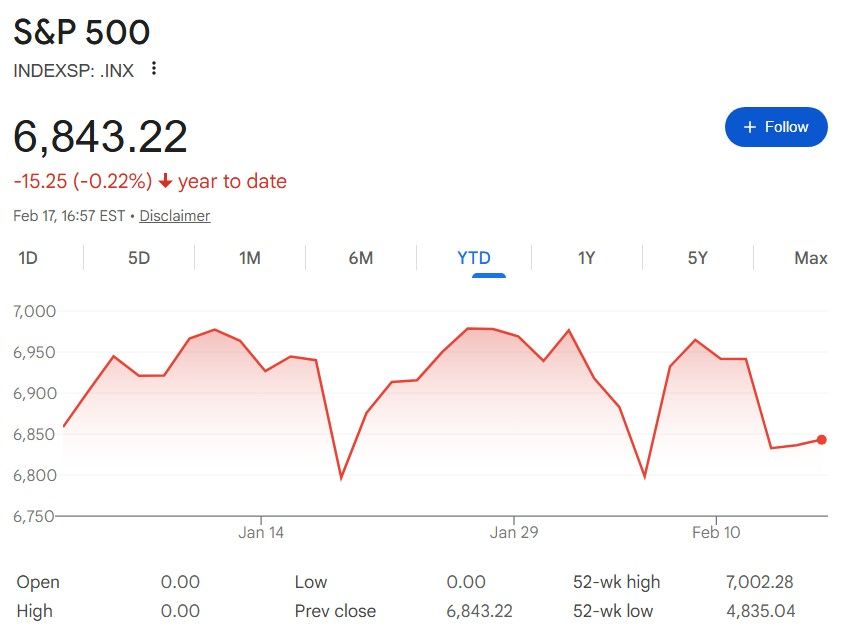The image size is (846, 642).
Task: Click the 52-wk high value 7,002.28
Action: tap(765, 582)
